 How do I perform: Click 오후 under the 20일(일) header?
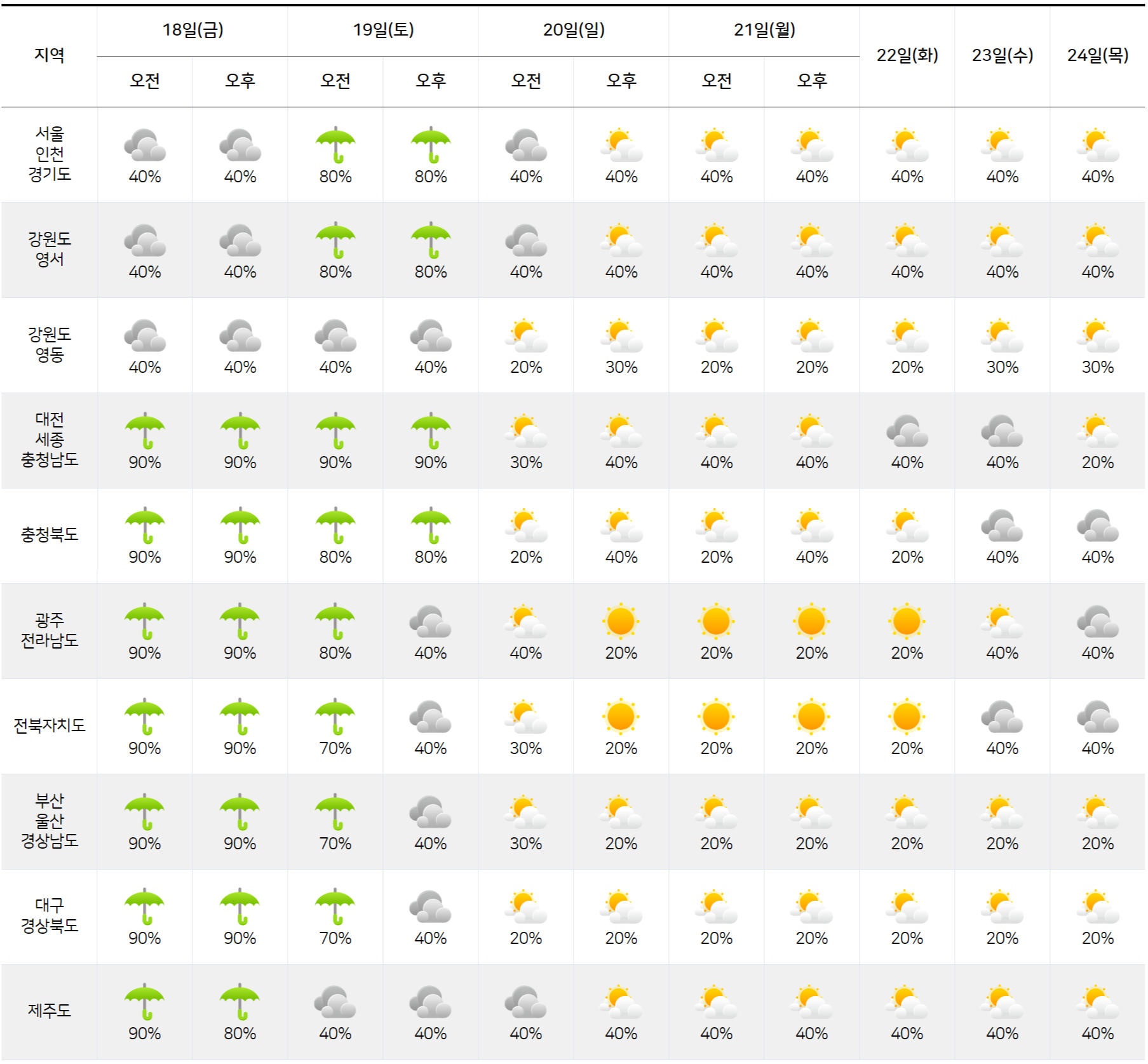tap(621, 81)
